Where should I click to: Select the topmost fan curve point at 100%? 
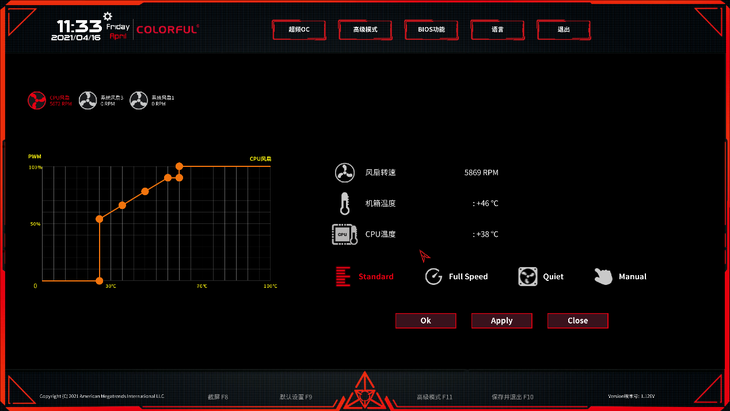tap(179, 166)
